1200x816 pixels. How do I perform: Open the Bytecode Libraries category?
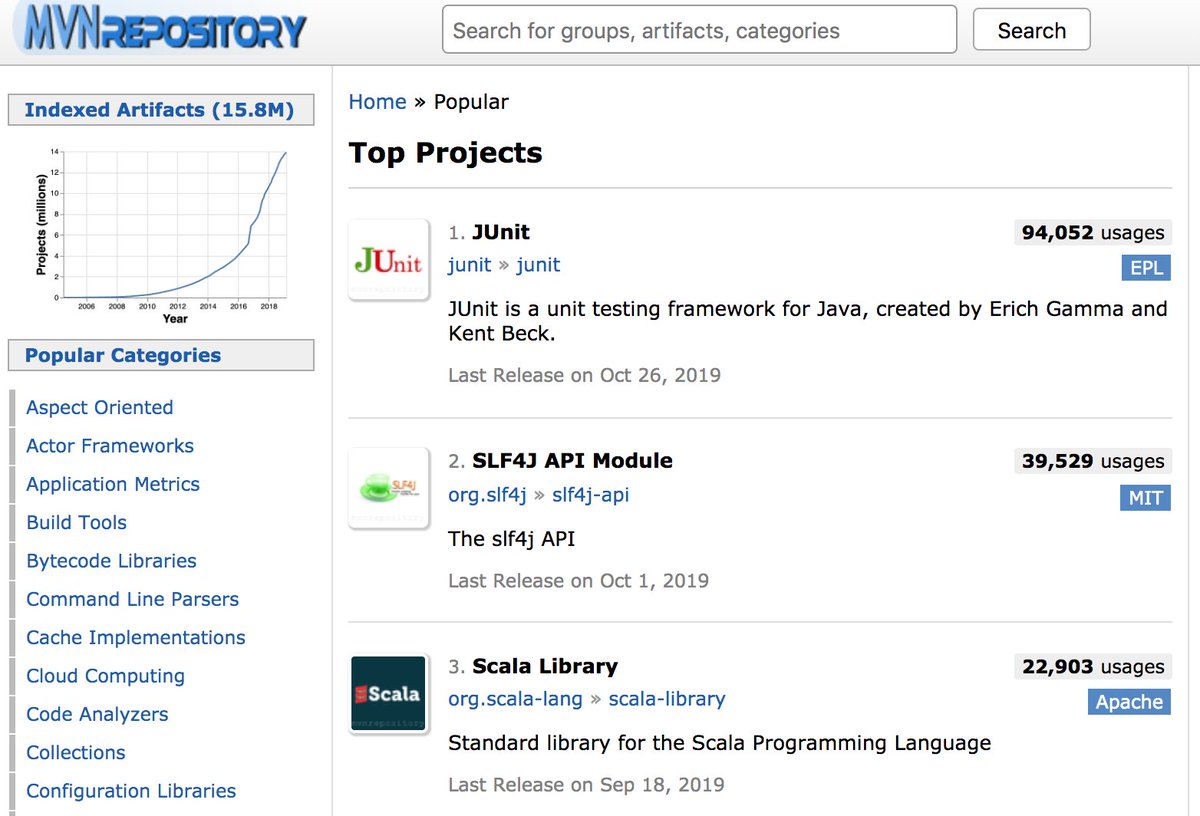click(111, 561)
